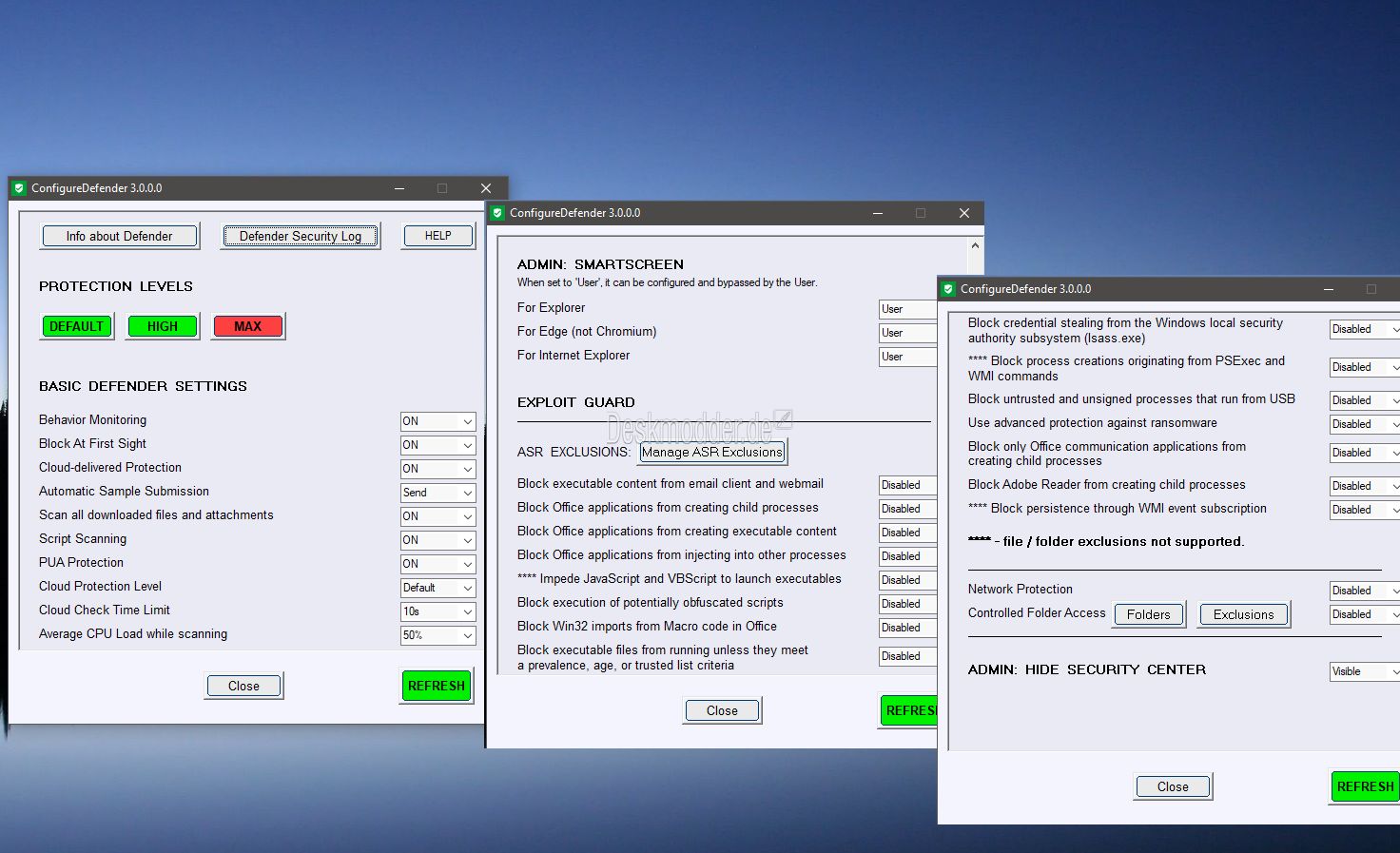Open dropdown for obfuscated scripts rule
The width and height of the screenshot is (1400, 853).
[x=908, y=604]
